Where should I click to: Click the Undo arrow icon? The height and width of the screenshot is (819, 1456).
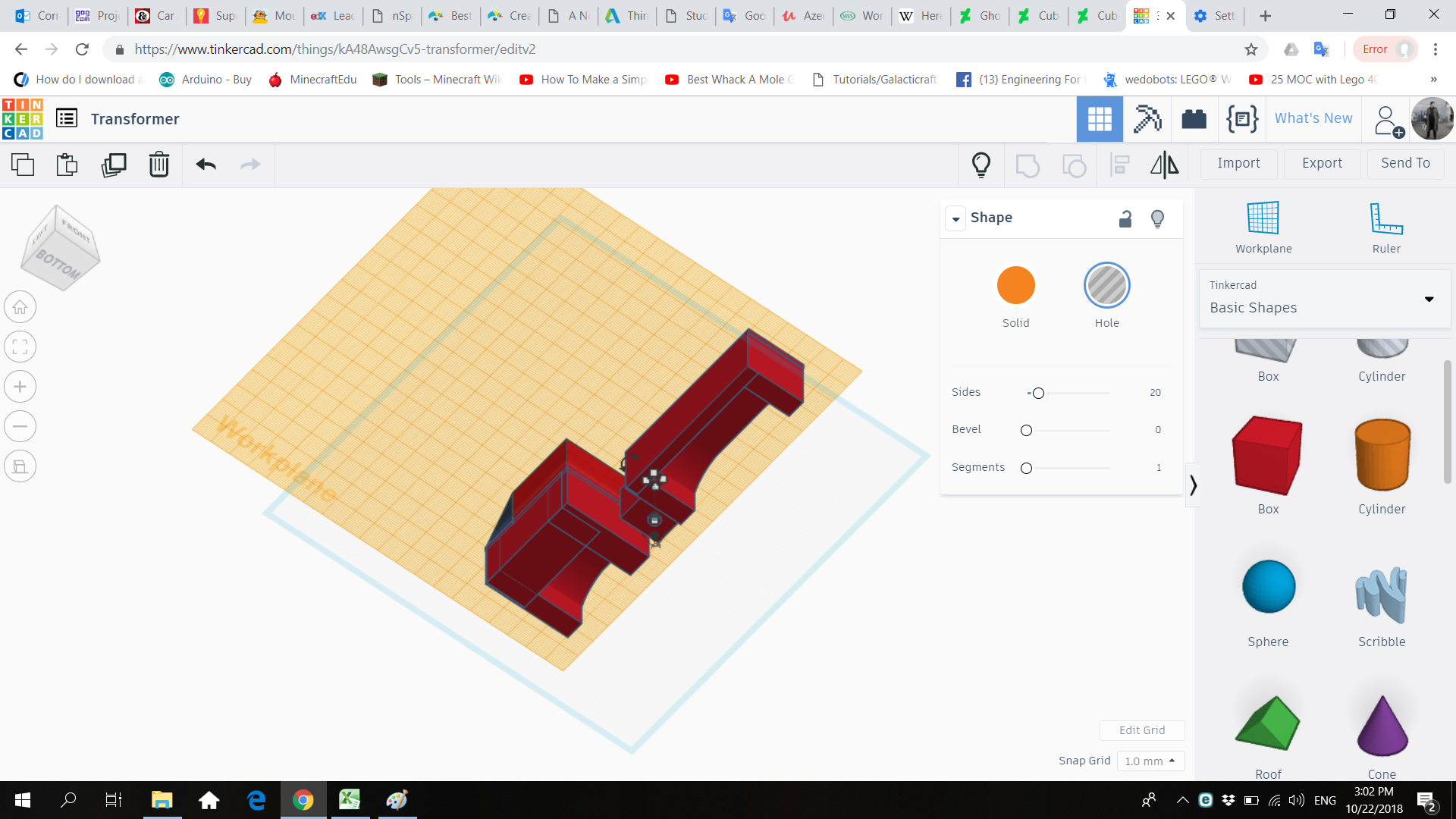point(206,165)
